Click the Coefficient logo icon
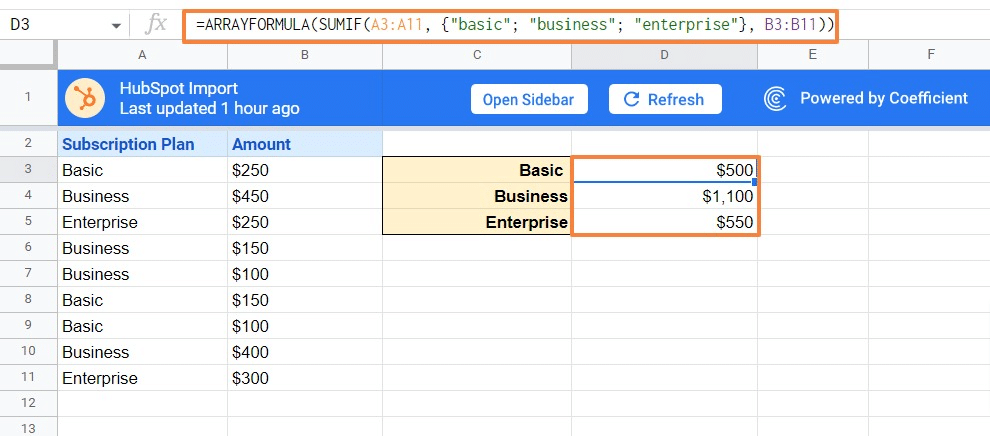The width and height of the screenshot is (990, 436). tap(777, 99)
